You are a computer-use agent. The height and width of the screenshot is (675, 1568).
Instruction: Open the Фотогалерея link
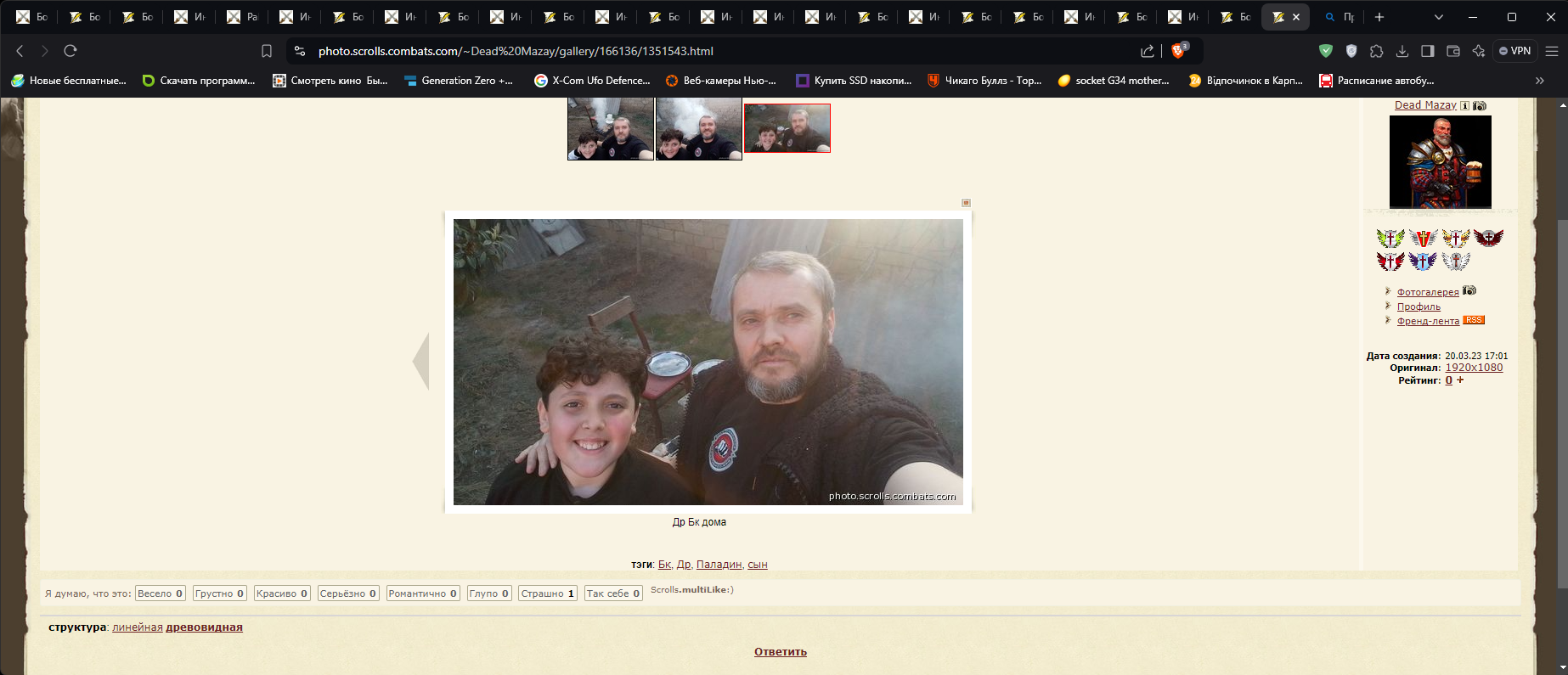(x=1428, y=292)
